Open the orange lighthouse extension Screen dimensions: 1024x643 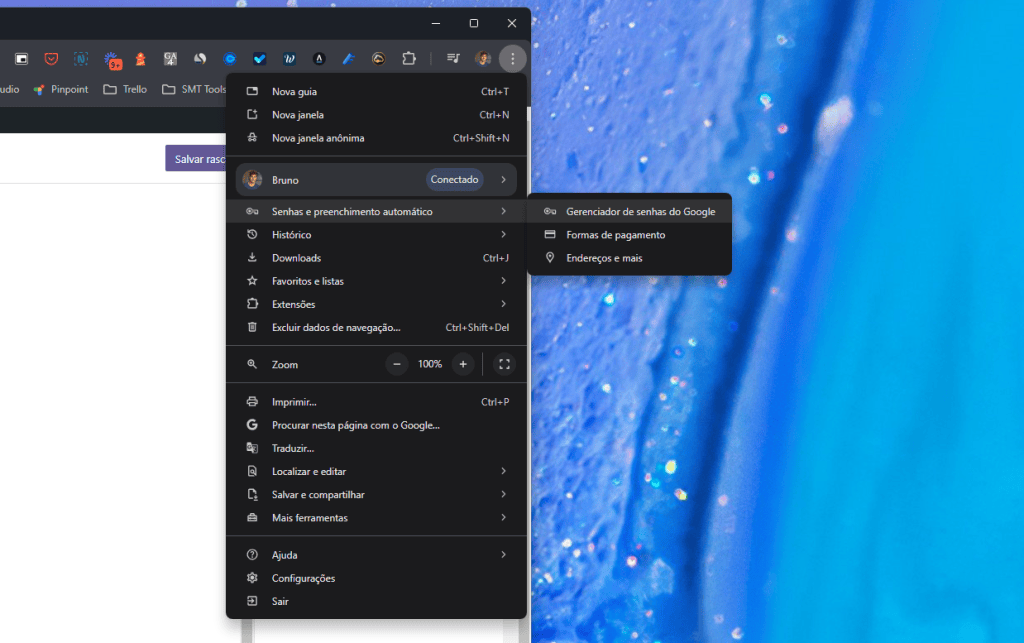coord(140,59)
